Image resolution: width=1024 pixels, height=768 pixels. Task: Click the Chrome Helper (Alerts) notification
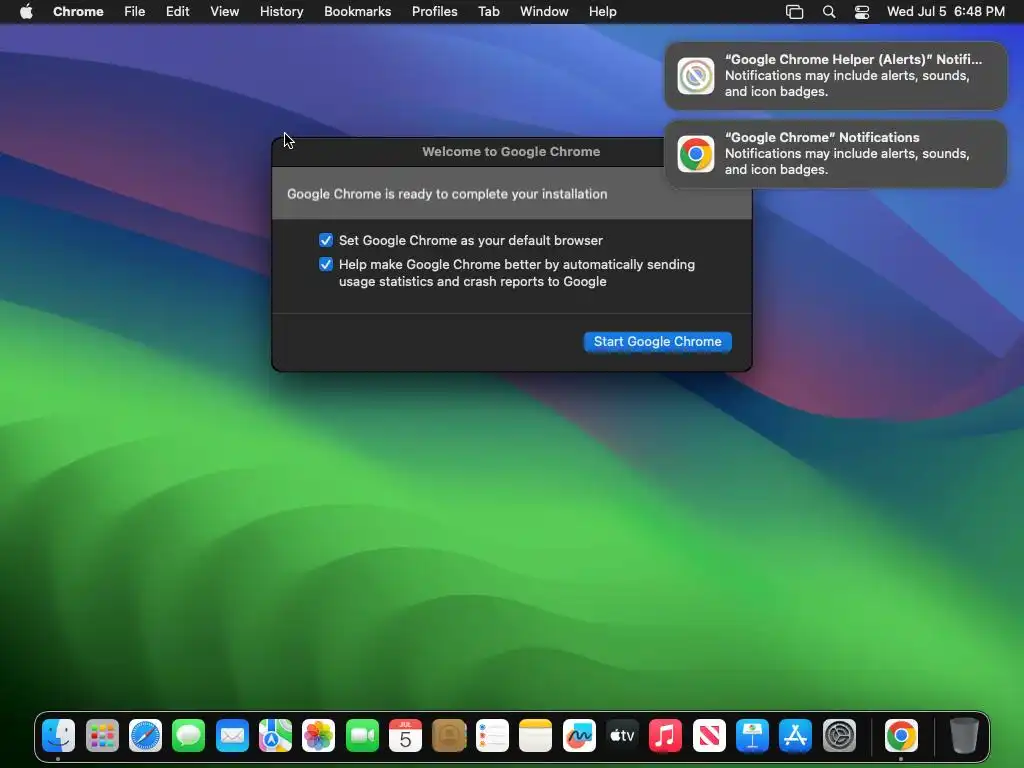(x=835, y=76)
